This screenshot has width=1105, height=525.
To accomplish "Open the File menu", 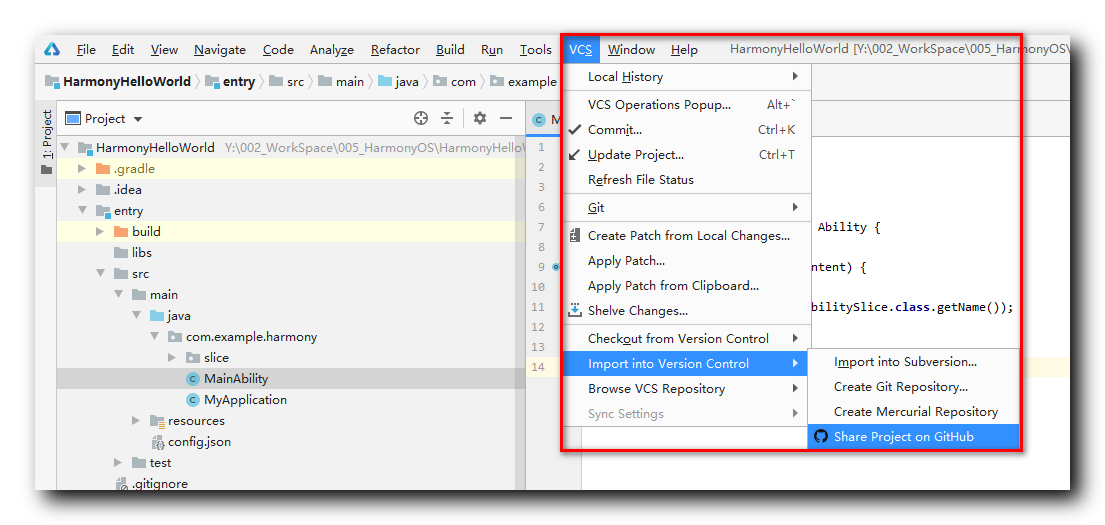I will coord(86,50).
